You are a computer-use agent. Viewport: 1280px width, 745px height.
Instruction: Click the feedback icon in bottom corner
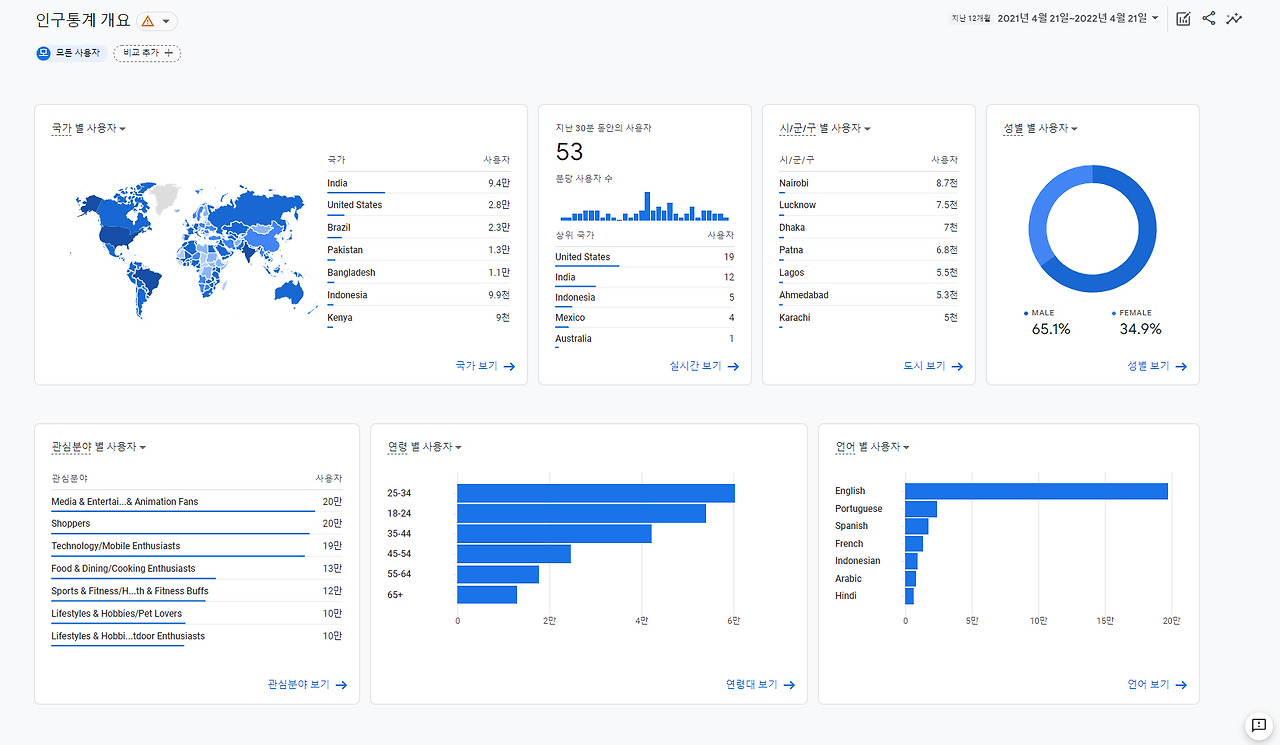point(1259,725)
